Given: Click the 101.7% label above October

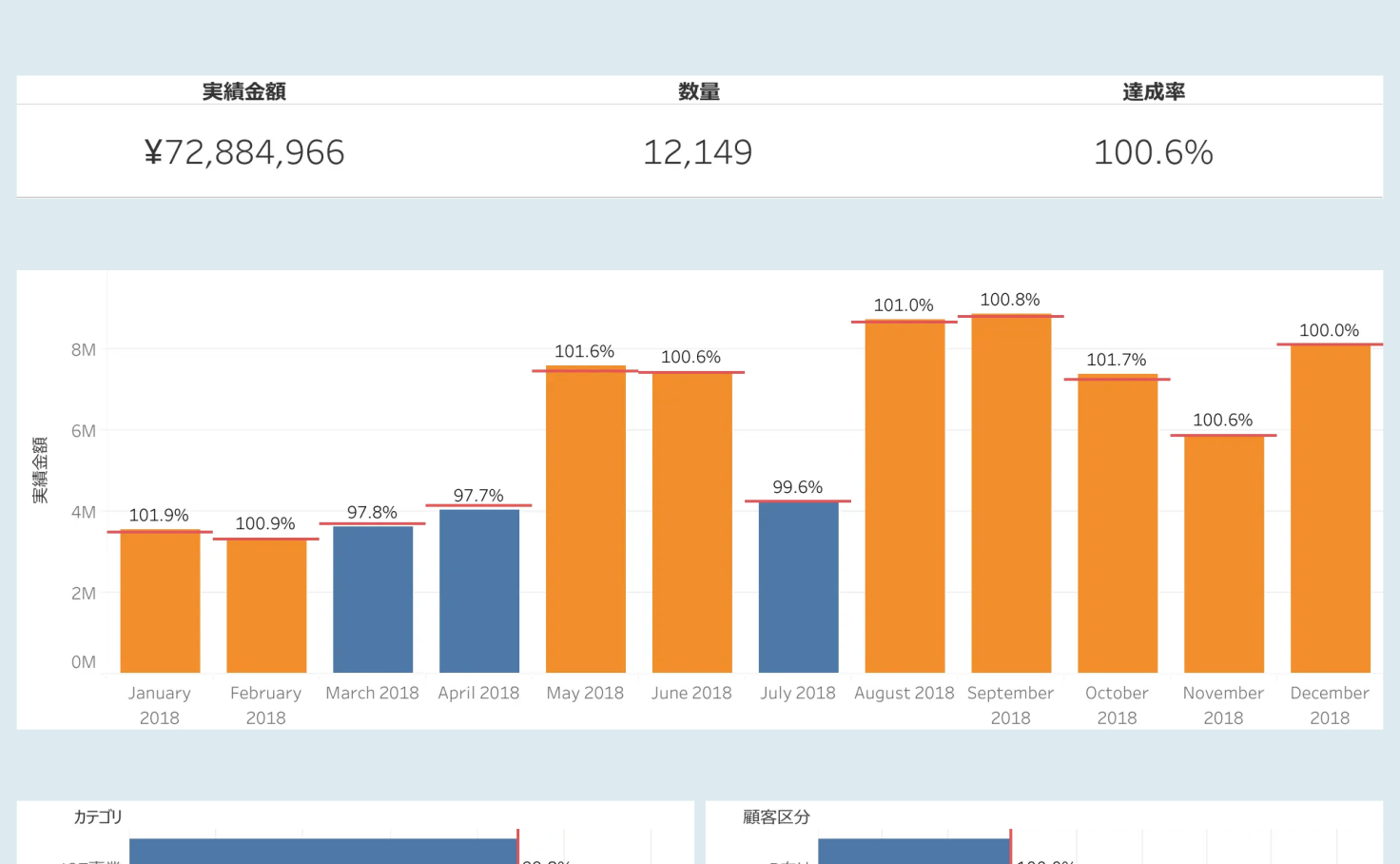Looking at the screenshot, I should (1117, 360).
